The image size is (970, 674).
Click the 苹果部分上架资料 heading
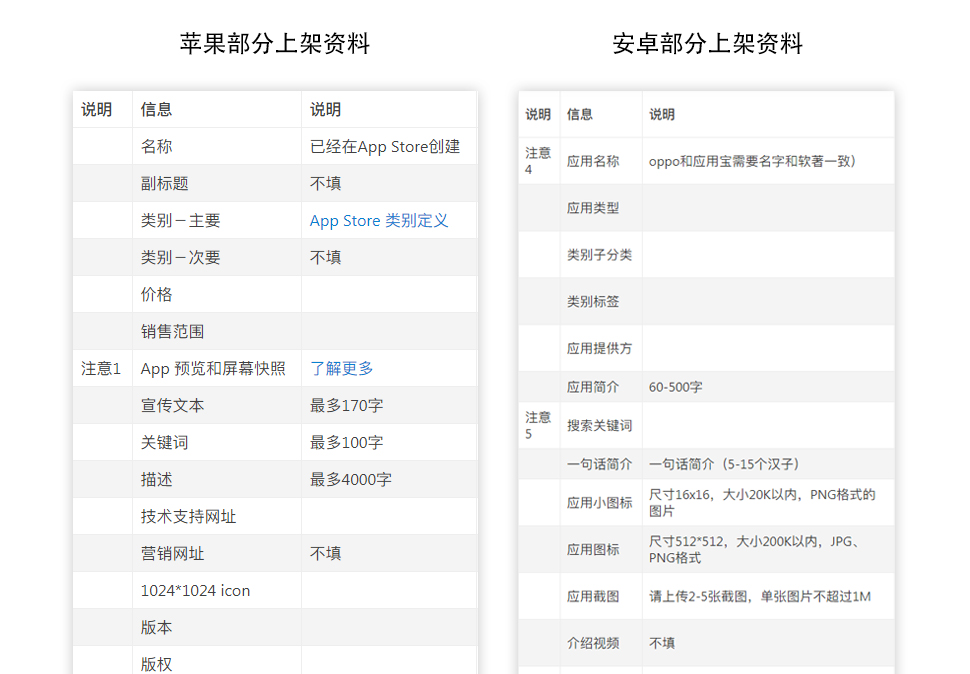275,44
